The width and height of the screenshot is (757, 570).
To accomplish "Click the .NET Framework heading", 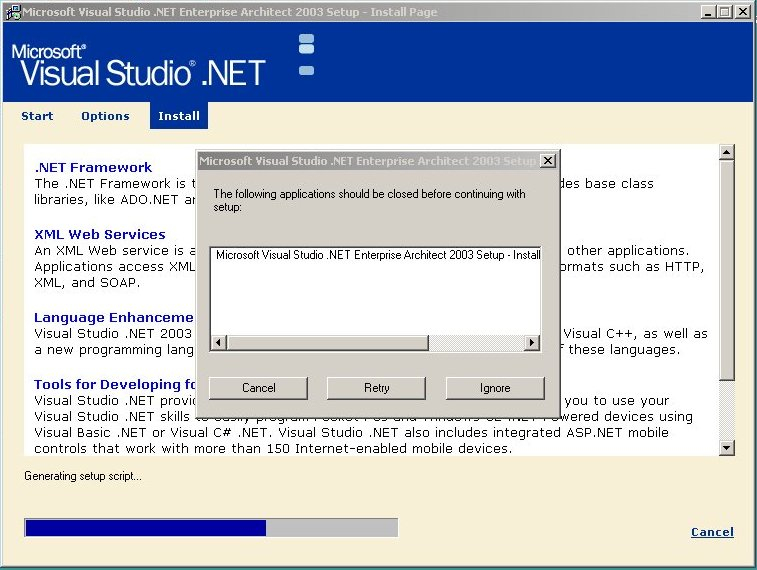I will coord(93,167).
